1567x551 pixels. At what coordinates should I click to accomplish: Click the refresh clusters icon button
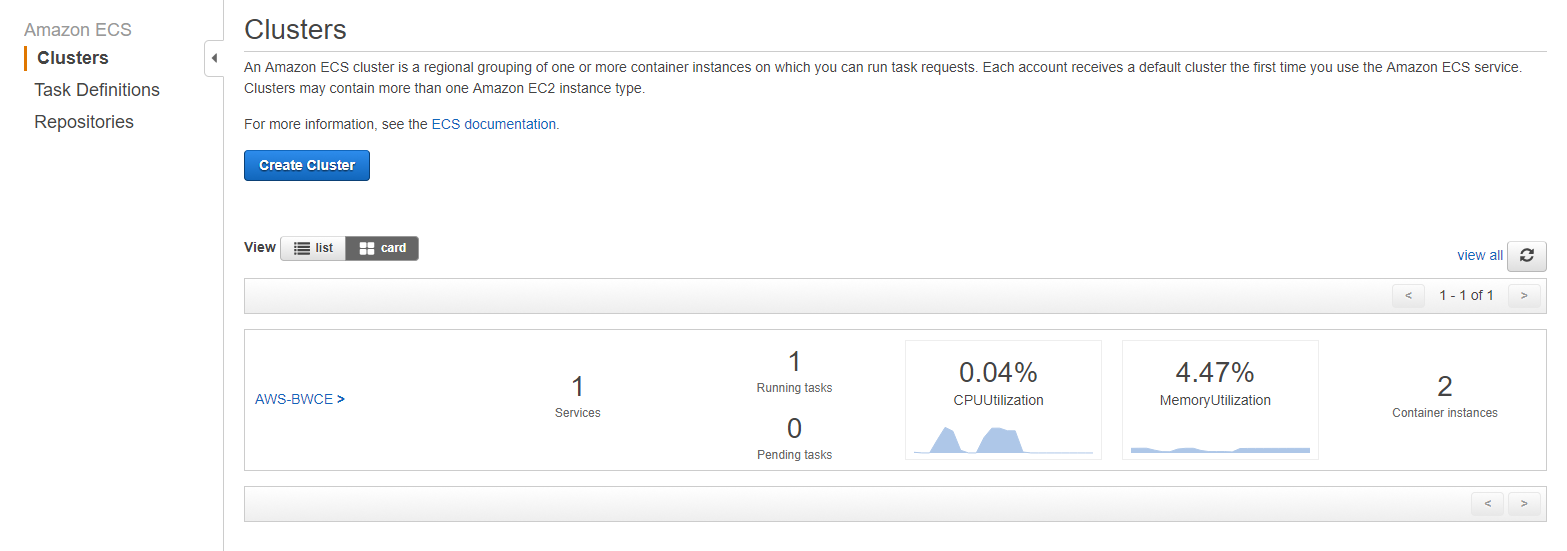1526,255
